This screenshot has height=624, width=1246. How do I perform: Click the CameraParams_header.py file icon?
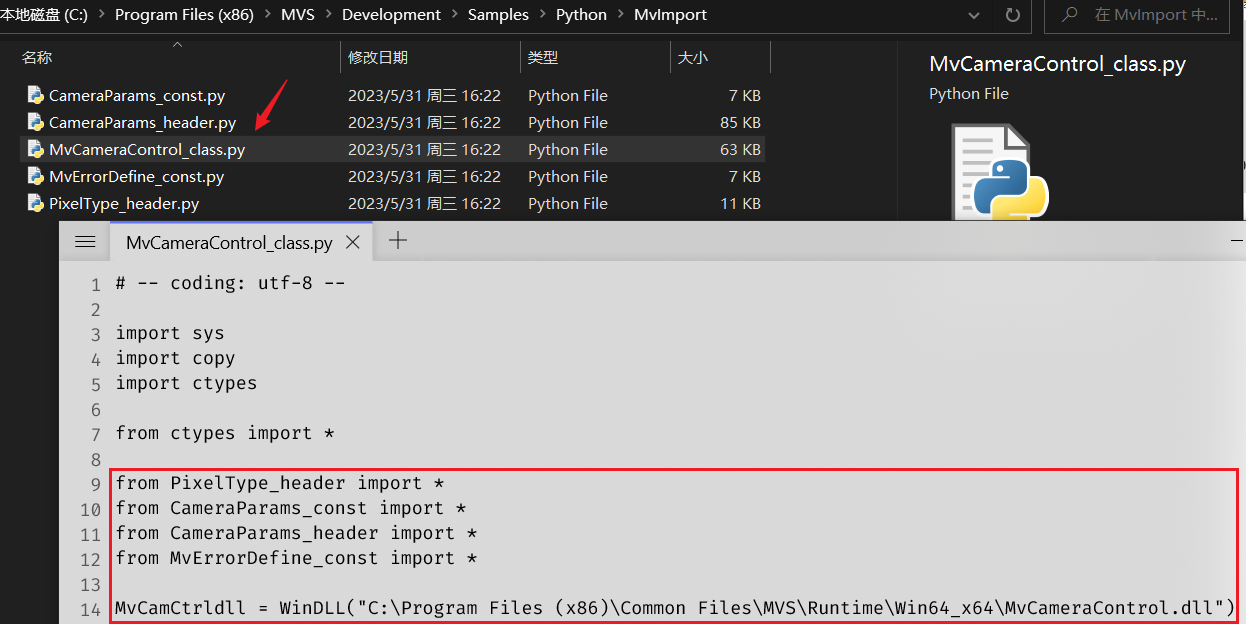point(36,123)
